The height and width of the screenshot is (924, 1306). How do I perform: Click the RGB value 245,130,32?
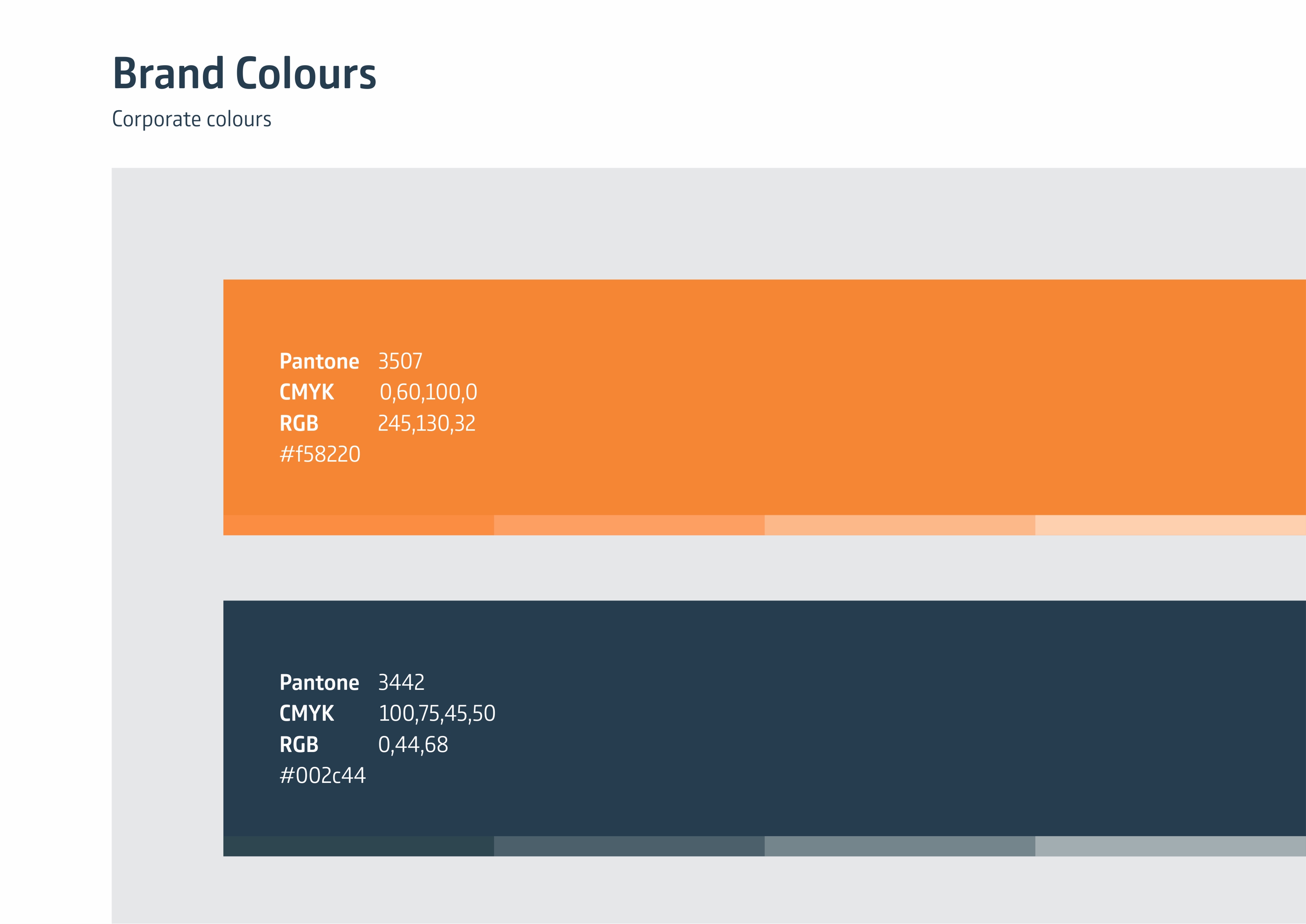point(427,424)
